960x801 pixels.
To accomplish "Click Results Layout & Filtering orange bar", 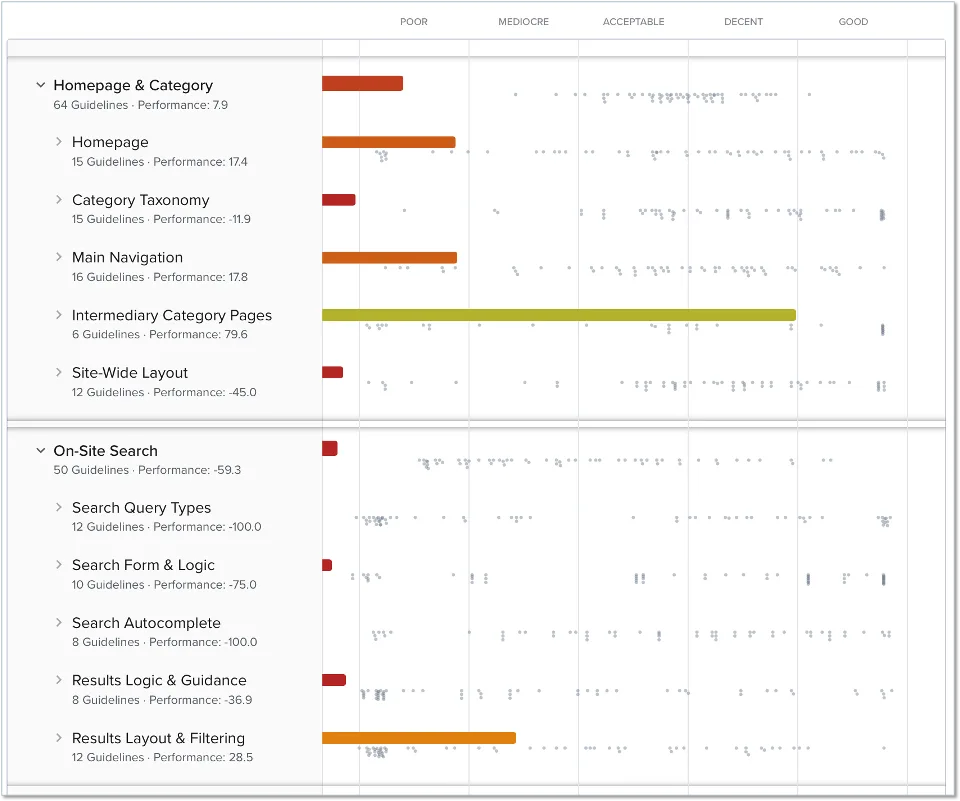I will (419, 738).
